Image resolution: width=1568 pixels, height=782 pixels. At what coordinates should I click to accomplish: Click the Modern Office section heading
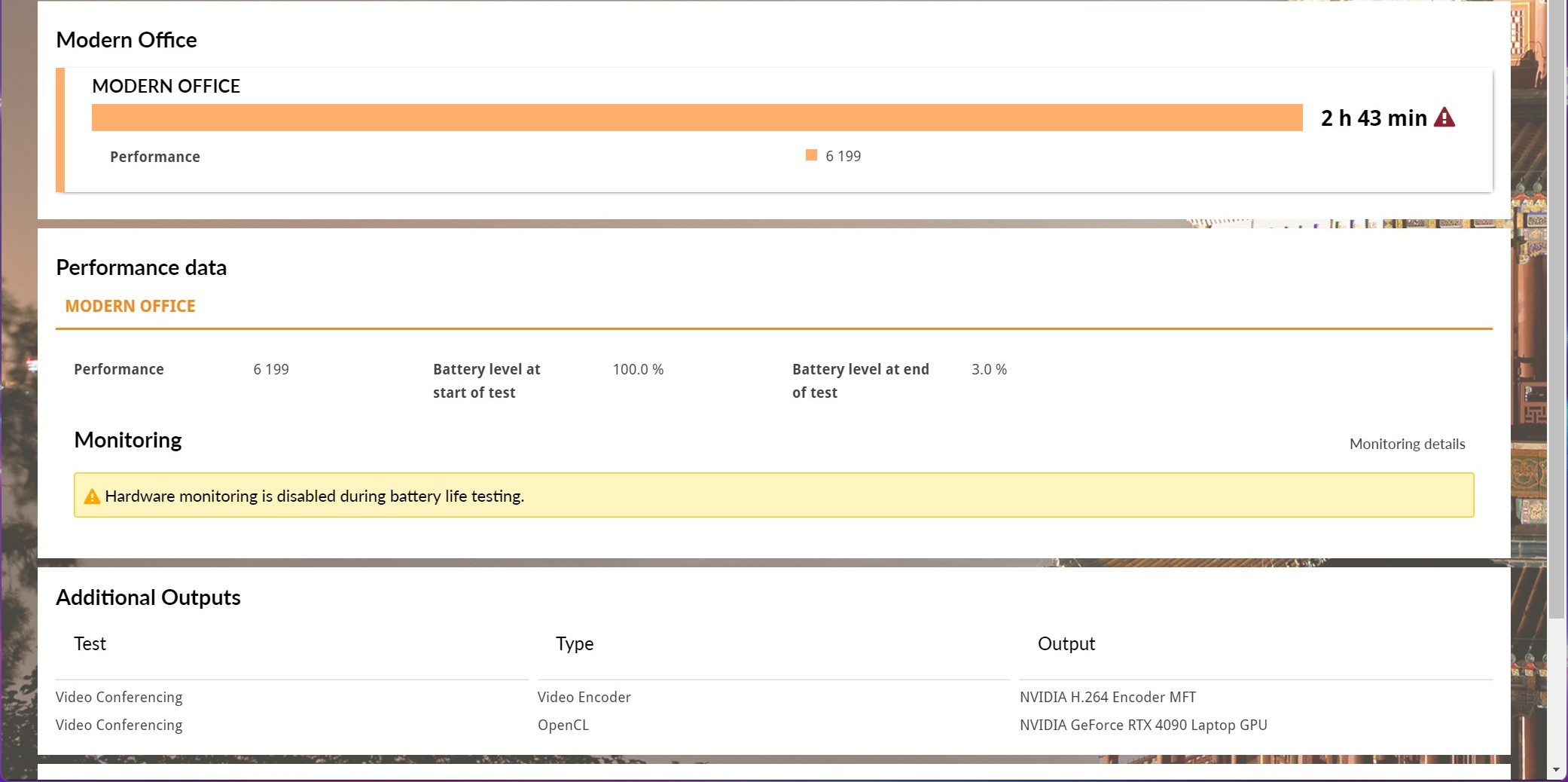coord(127,40)
